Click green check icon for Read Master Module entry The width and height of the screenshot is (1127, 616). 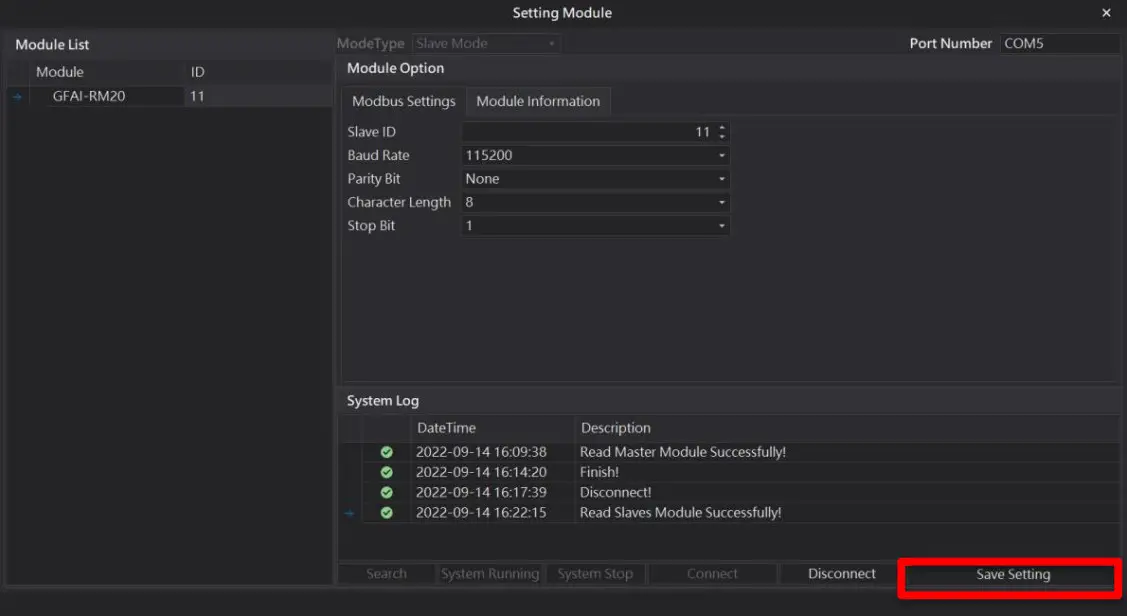click(x=387, y=452)
